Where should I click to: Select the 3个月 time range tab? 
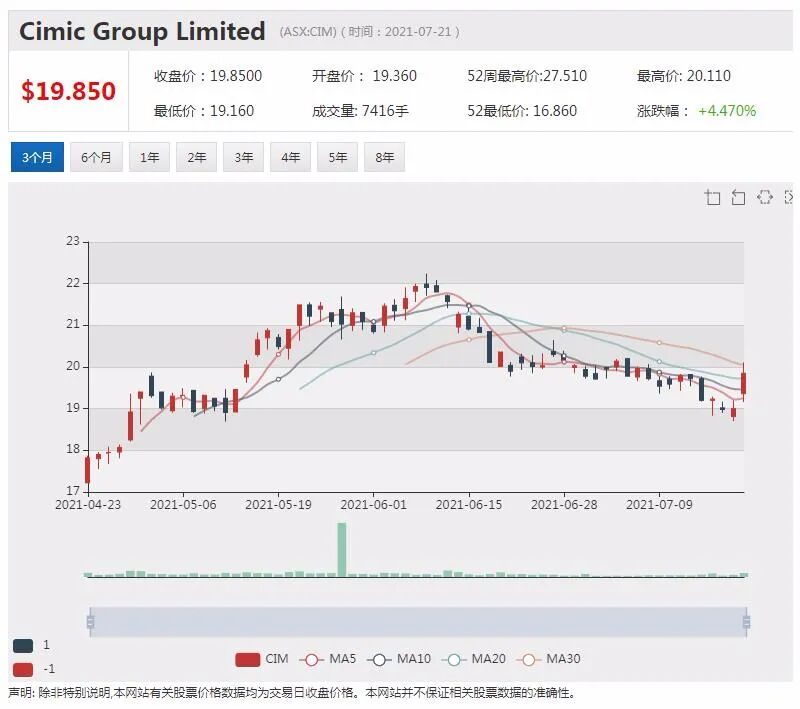pyautogui.click(x=37, y=157)
